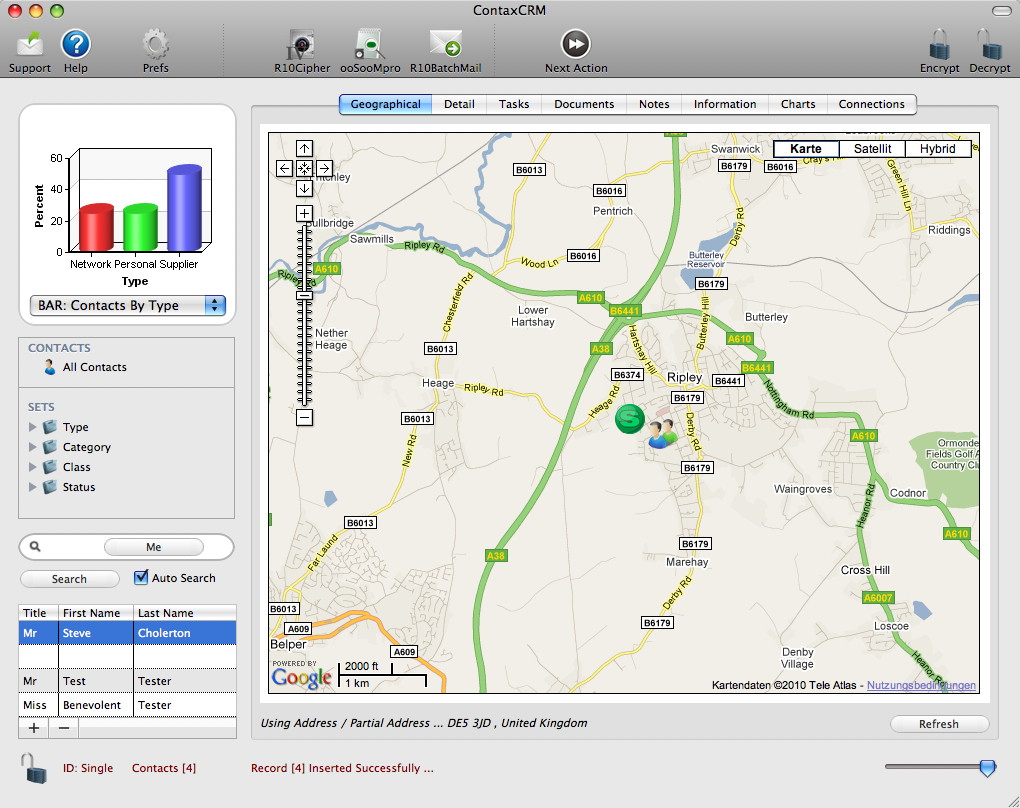Click the magnifier icon in search field

tap(35, 546)
